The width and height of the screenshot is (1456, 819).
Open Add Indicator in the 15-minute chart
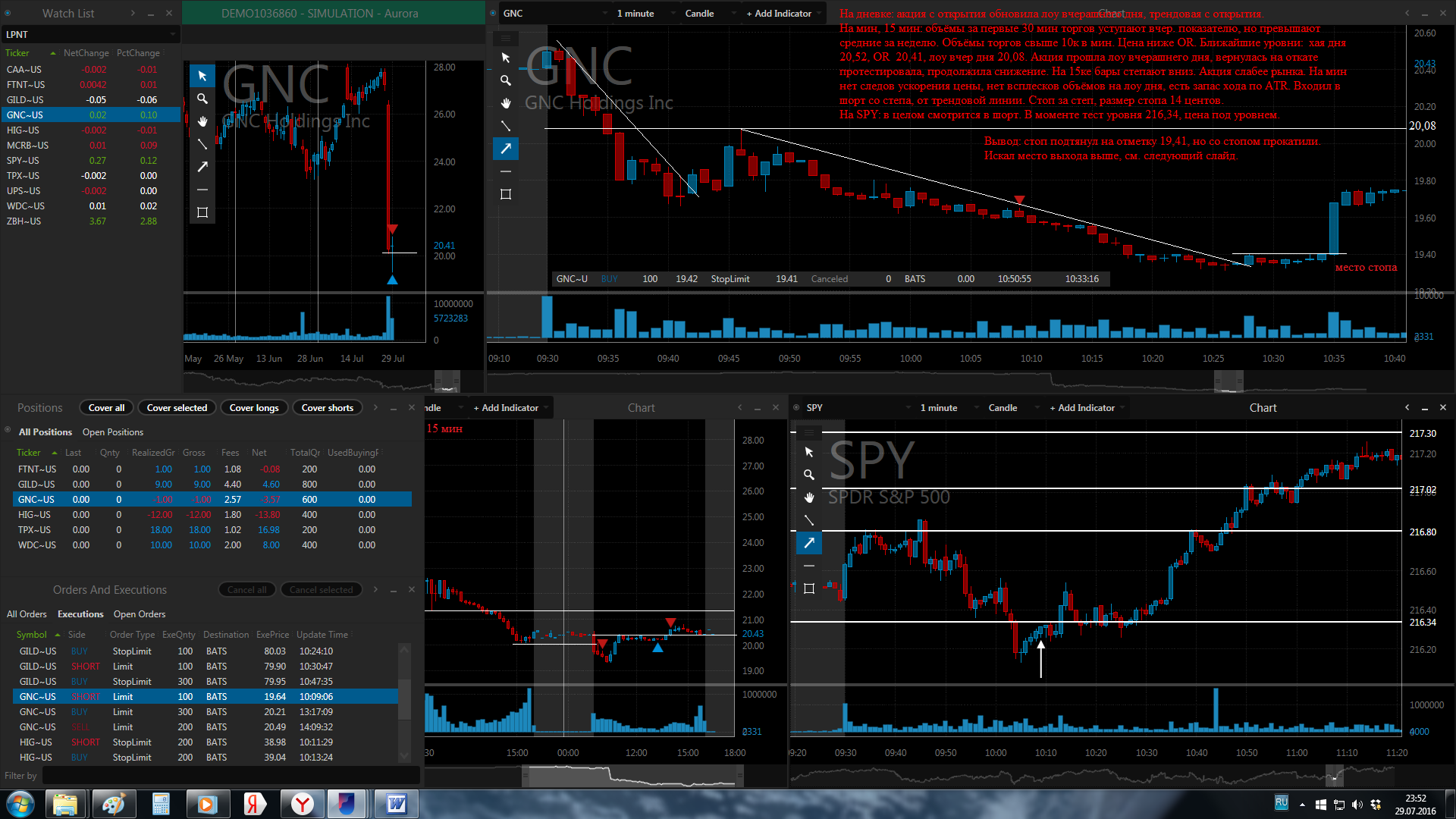point(510,408)
